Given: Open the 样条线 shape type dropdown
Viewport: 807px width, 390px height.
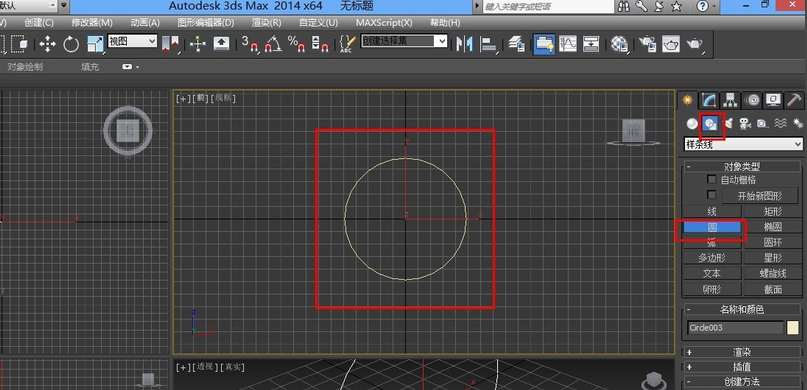Looking at the screenshot, I should pos(743,144).
